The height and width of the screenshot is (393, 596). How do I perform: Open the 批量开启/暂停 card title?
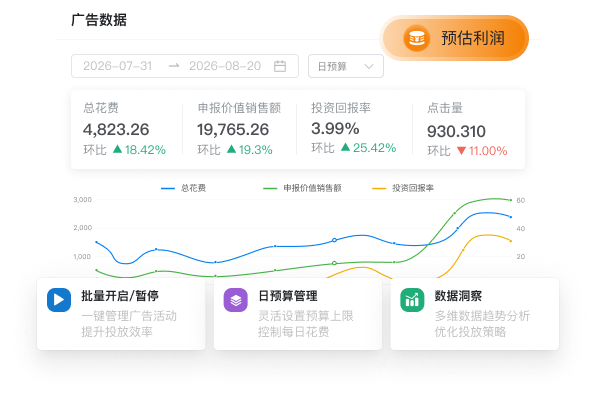(x=120, y=296)
